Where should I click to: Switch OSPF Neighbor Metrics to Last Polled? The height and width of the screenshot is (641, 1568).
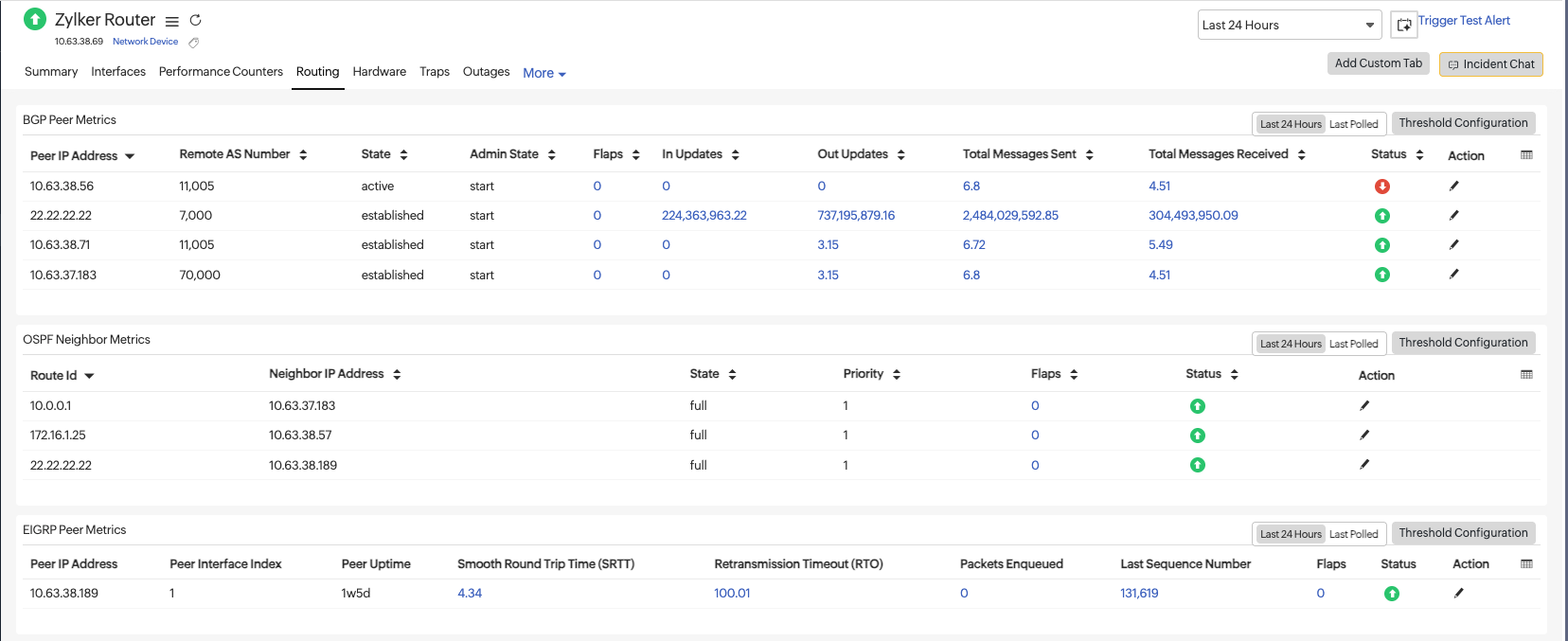tap(1353, 344)
